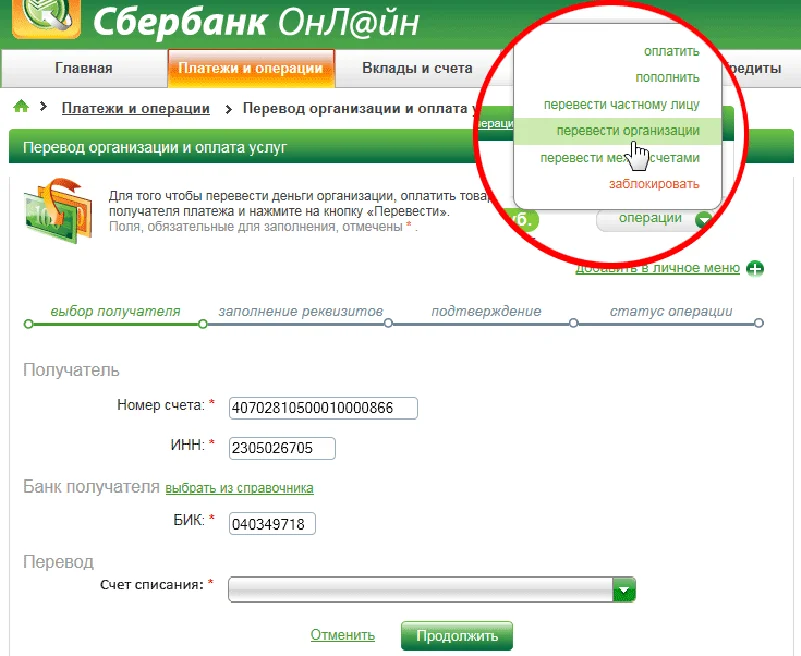Click the выбор получателя step label
The height and width of the screenshot is (656, 801).
[x=115, y=311]
